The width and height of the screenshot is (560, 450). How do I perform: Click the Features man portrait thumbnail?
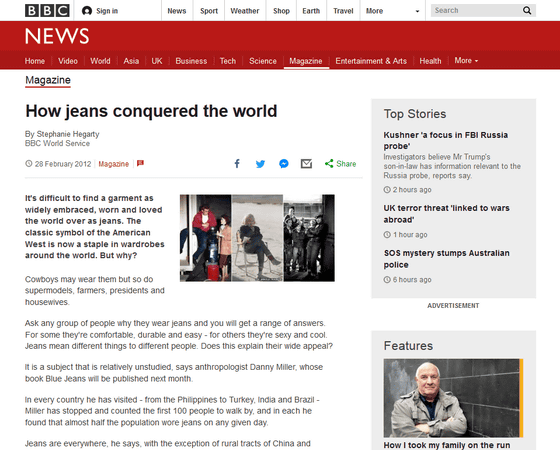453,398
